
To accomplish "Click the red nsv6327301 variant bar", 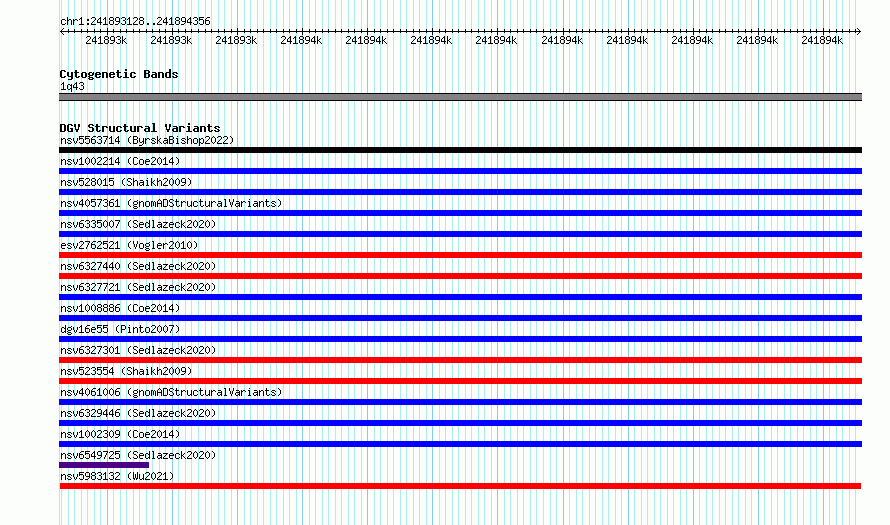I will (460, 360).
